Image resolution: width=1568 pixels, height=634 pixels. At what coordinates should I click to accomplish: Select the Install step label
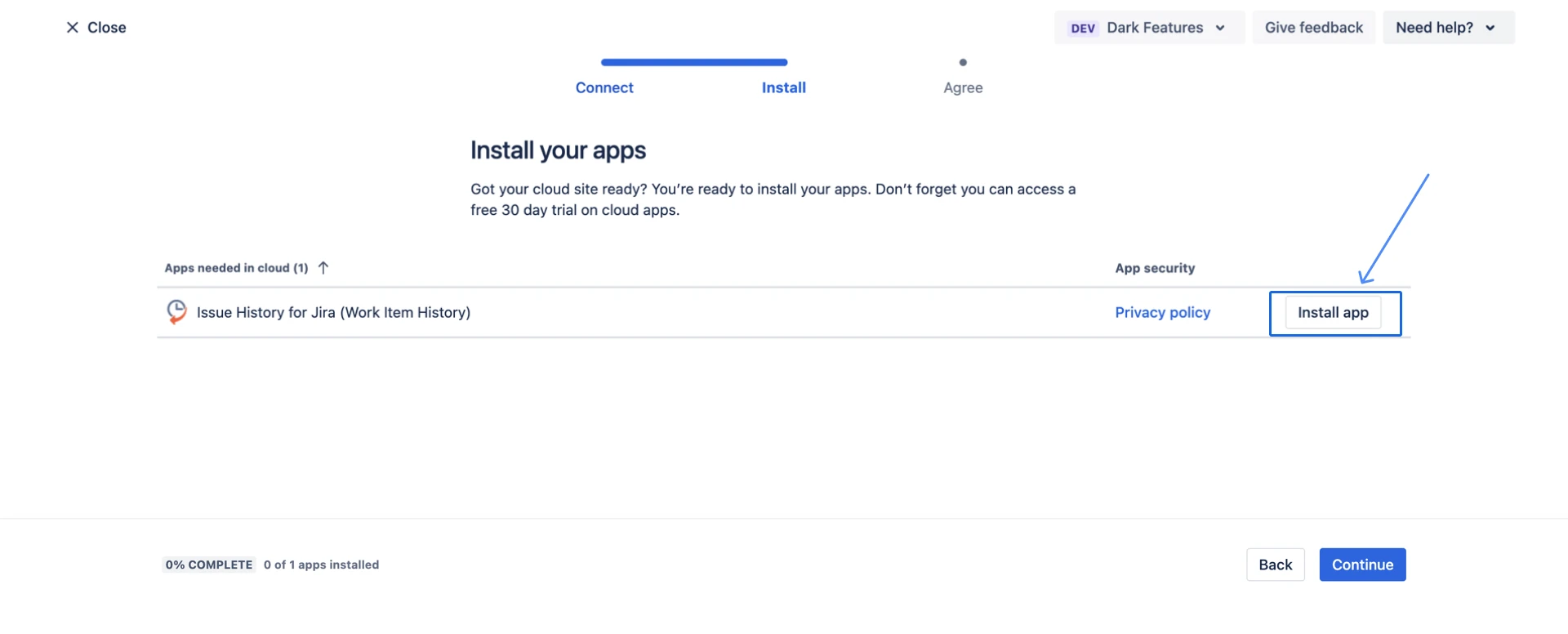pyautogui.click(x=783, y=87)
